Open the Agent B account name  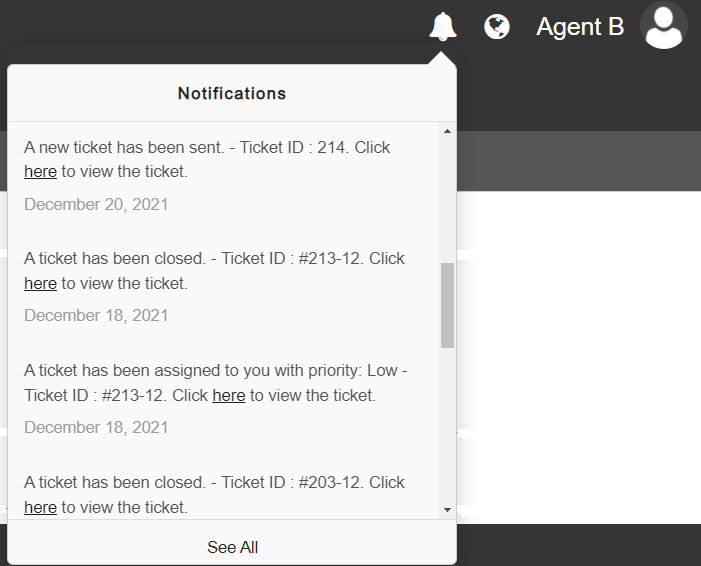(580, 27)
